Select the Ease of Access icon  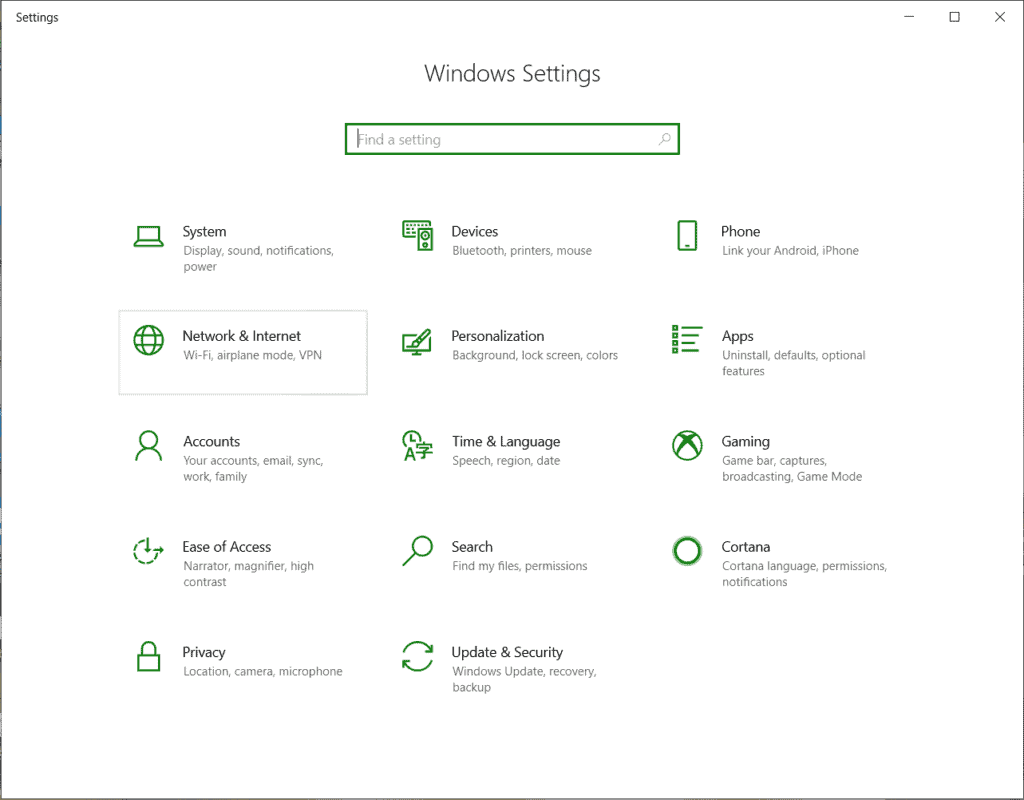click(x=148, y=551)
